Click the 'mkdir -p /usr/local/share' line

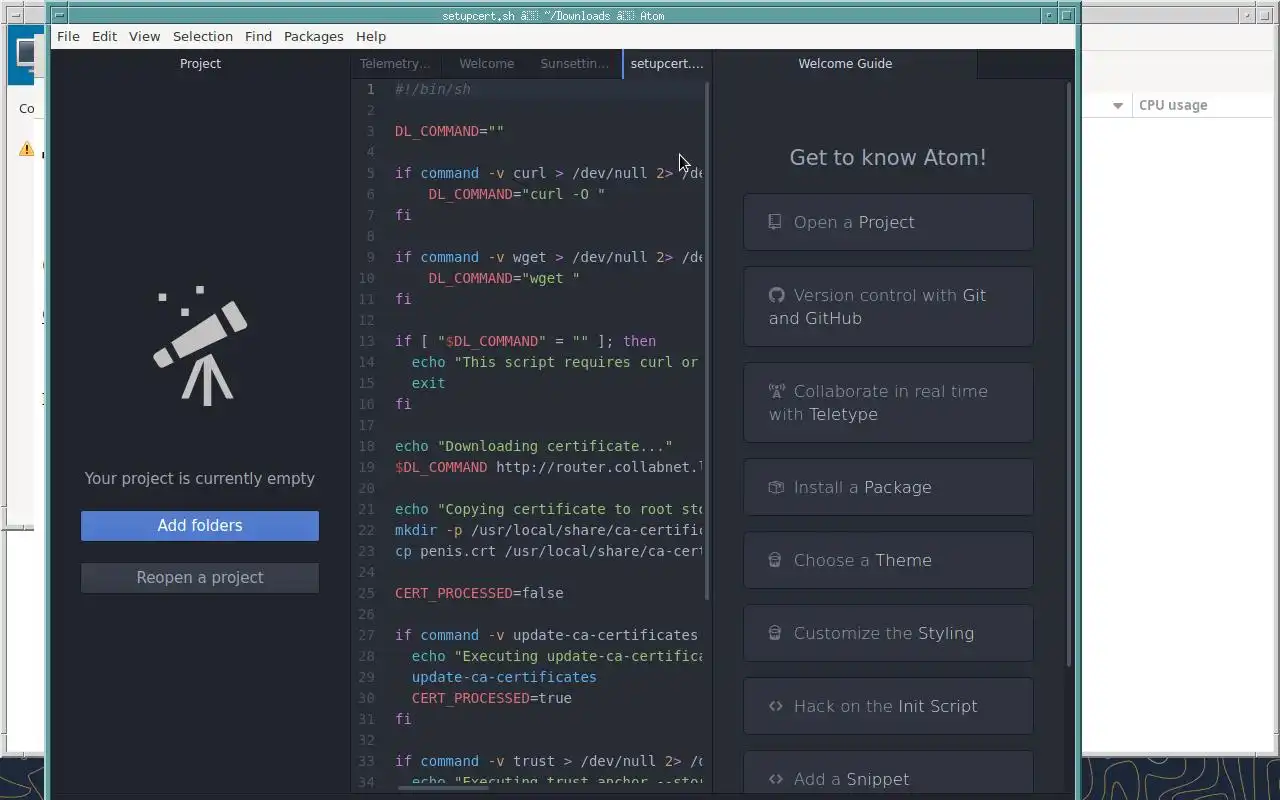tap(549, 530)
